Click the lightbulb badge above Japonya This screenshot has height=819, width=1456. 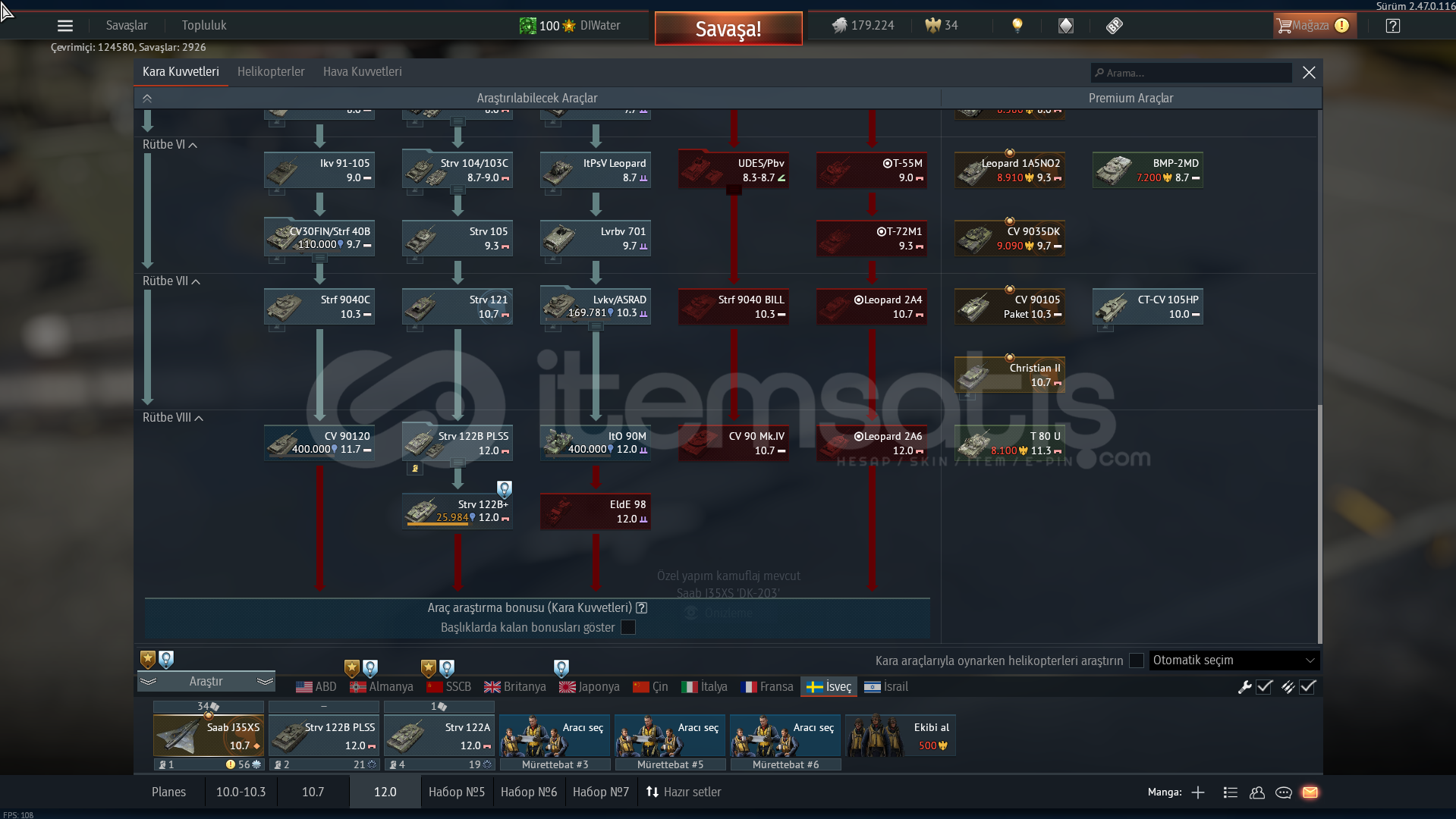click(561, 668)
